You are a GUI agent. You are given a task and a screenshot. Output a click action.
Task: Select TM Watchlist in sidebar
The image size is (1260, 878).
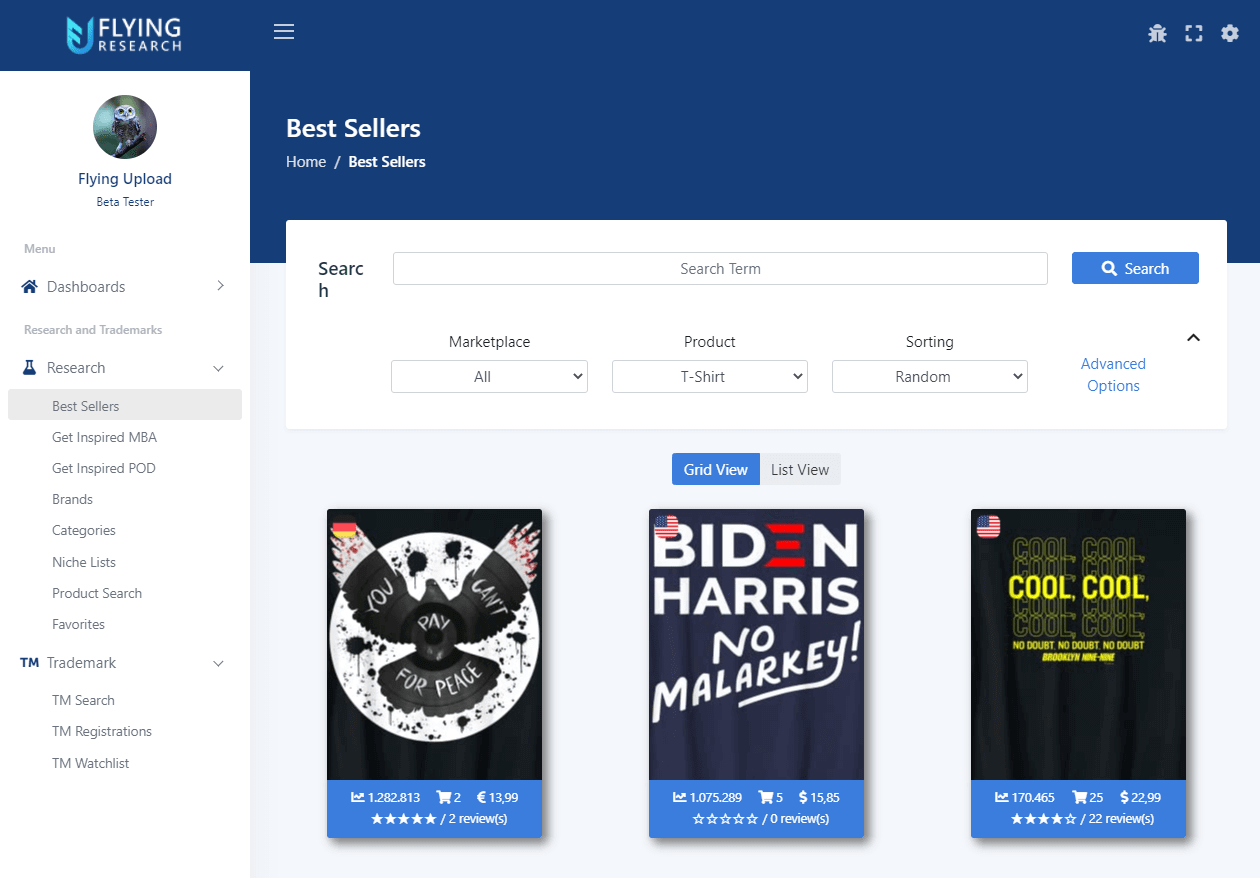(91, 763)
